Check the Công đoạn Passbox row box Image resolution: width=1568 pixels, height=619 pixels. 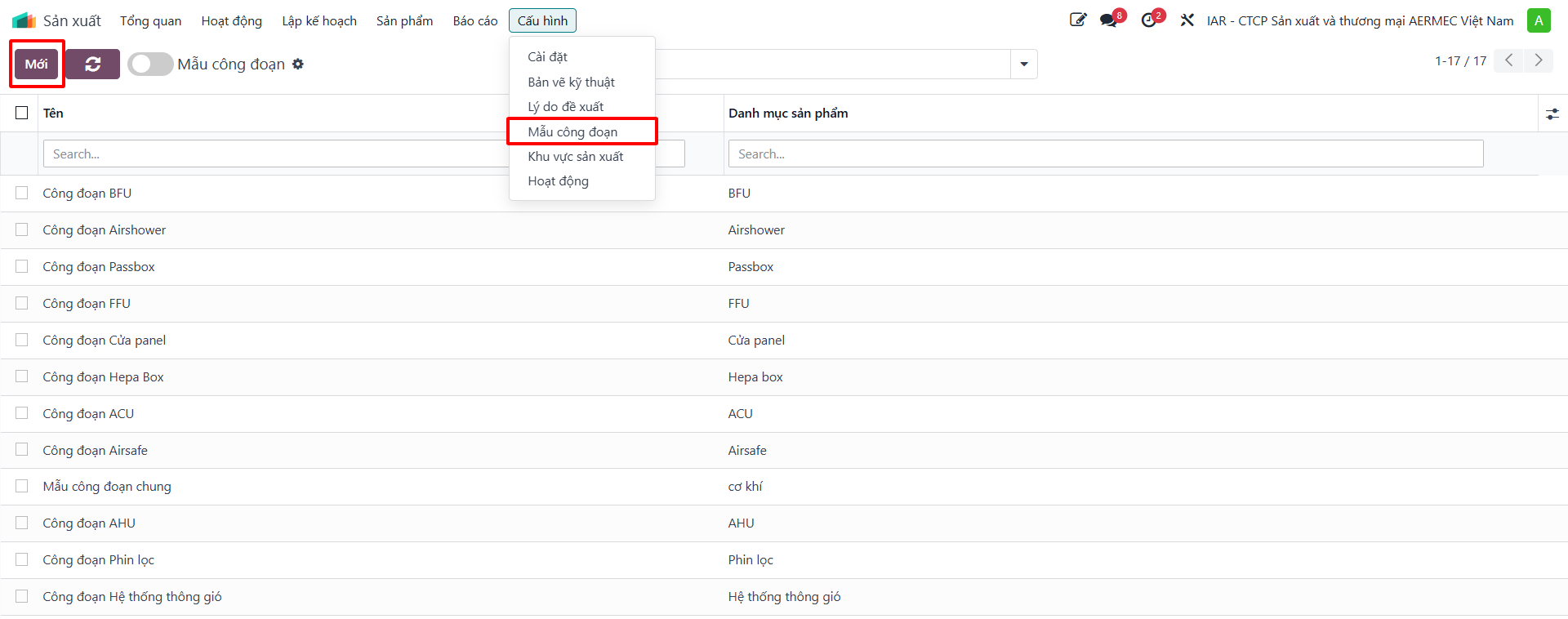click(22, 266)
